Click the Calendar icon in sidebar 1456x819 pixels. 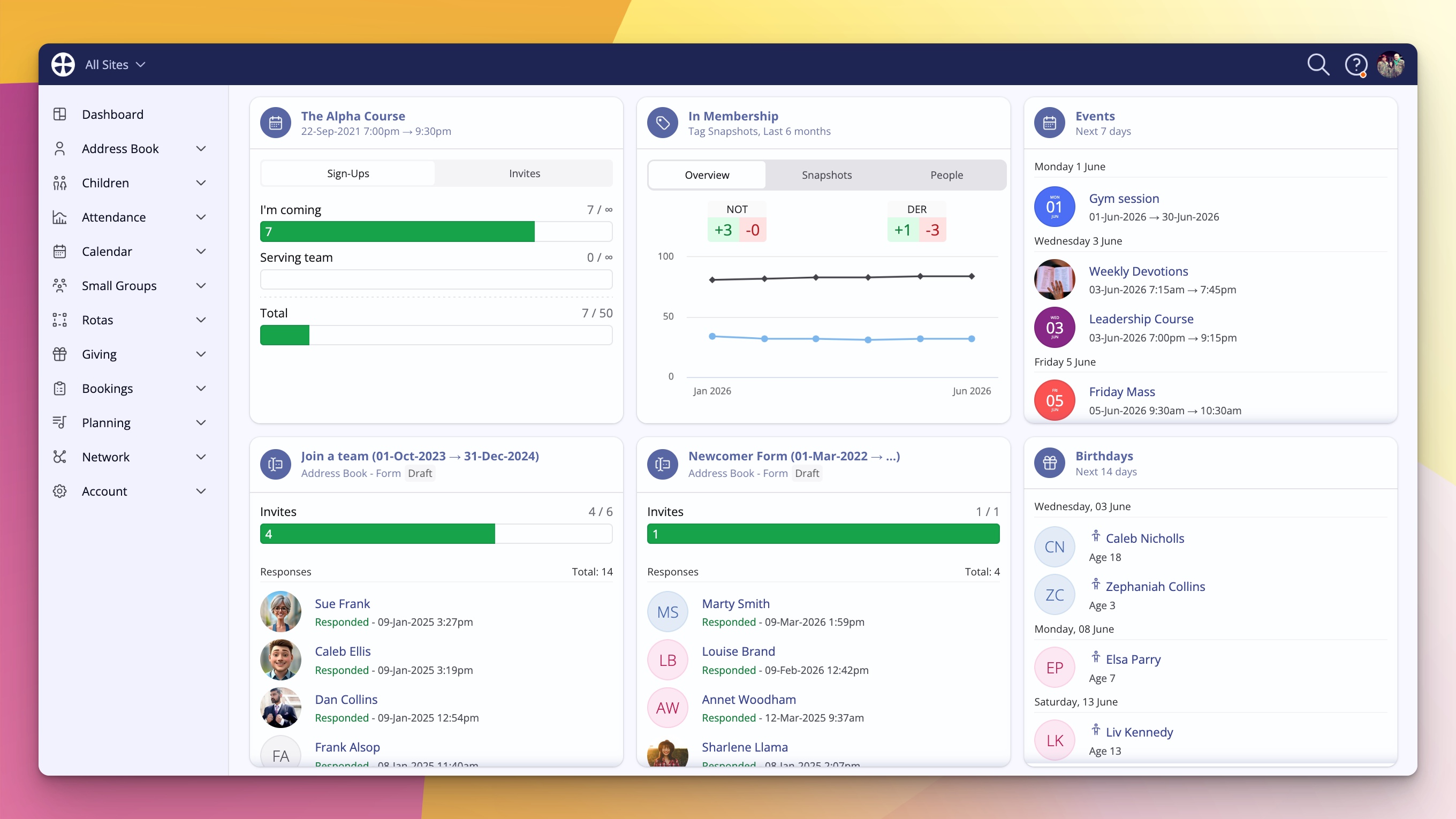click(x=59, y=252)
